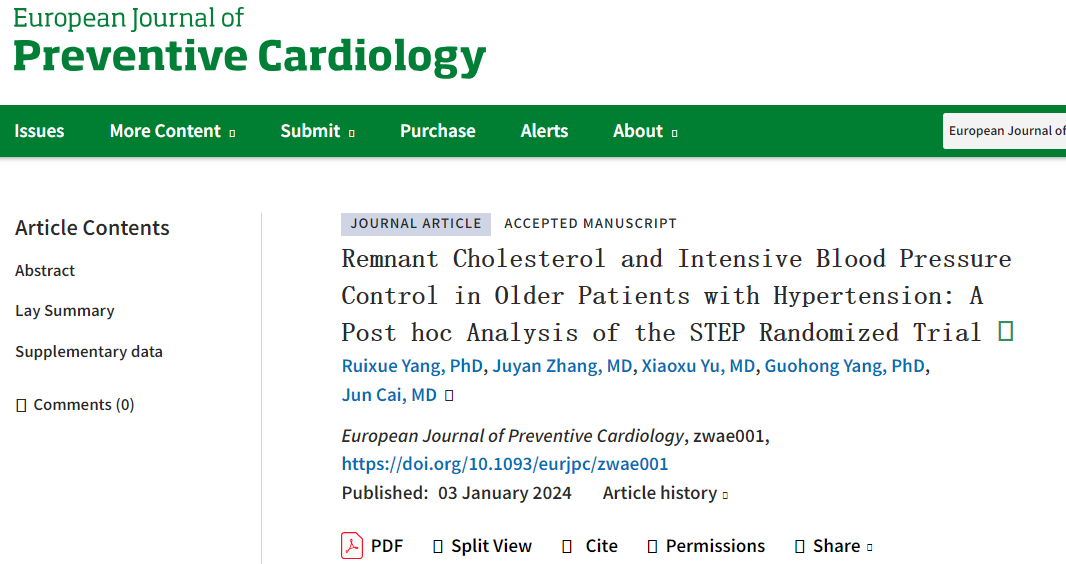Click the Split View icon
The height and width of the screenshot is (564, 1066).
[x=438, y=546]
